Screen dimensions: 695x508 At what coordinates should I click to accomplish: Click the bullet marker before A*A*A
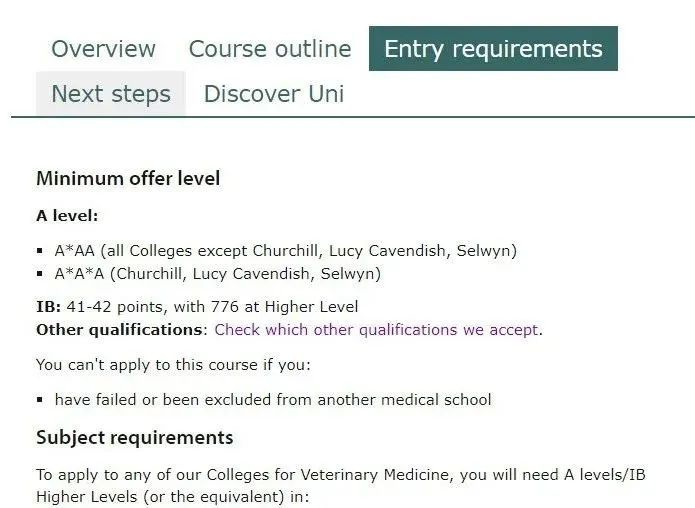tap(40, 274)
